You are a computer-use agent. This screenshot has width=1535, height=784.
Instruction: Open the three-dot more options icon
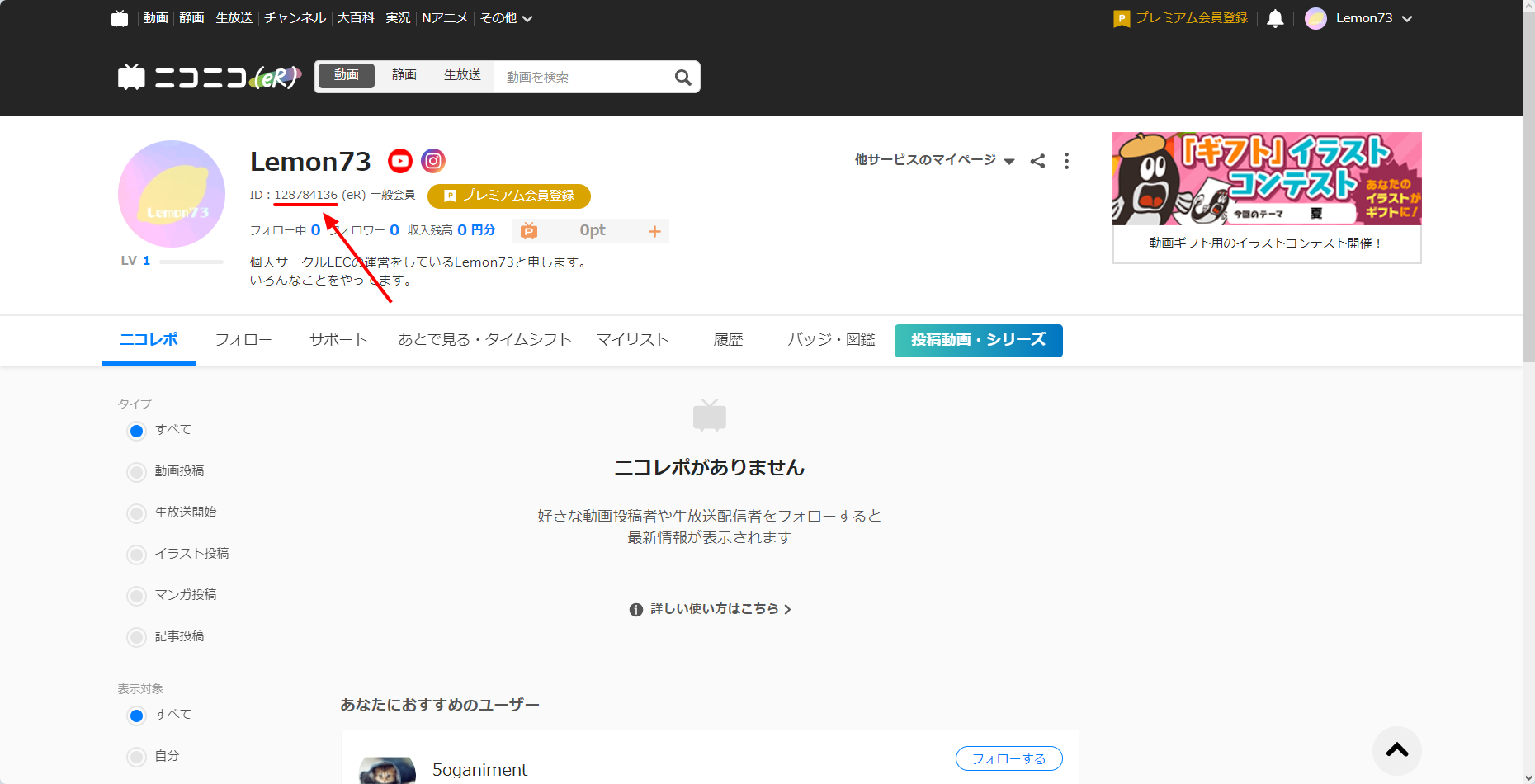(x=1067, y=161)
